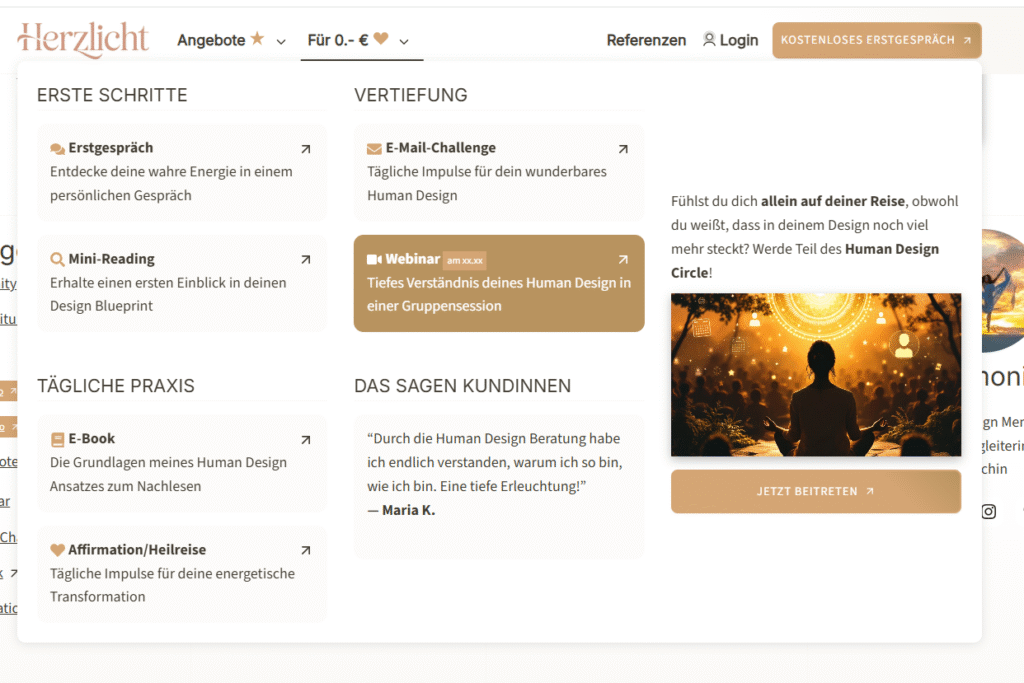Click the arrow icon on E-Book card
The height and width of the screenshot is (683, 1024).
coord(306,439)
